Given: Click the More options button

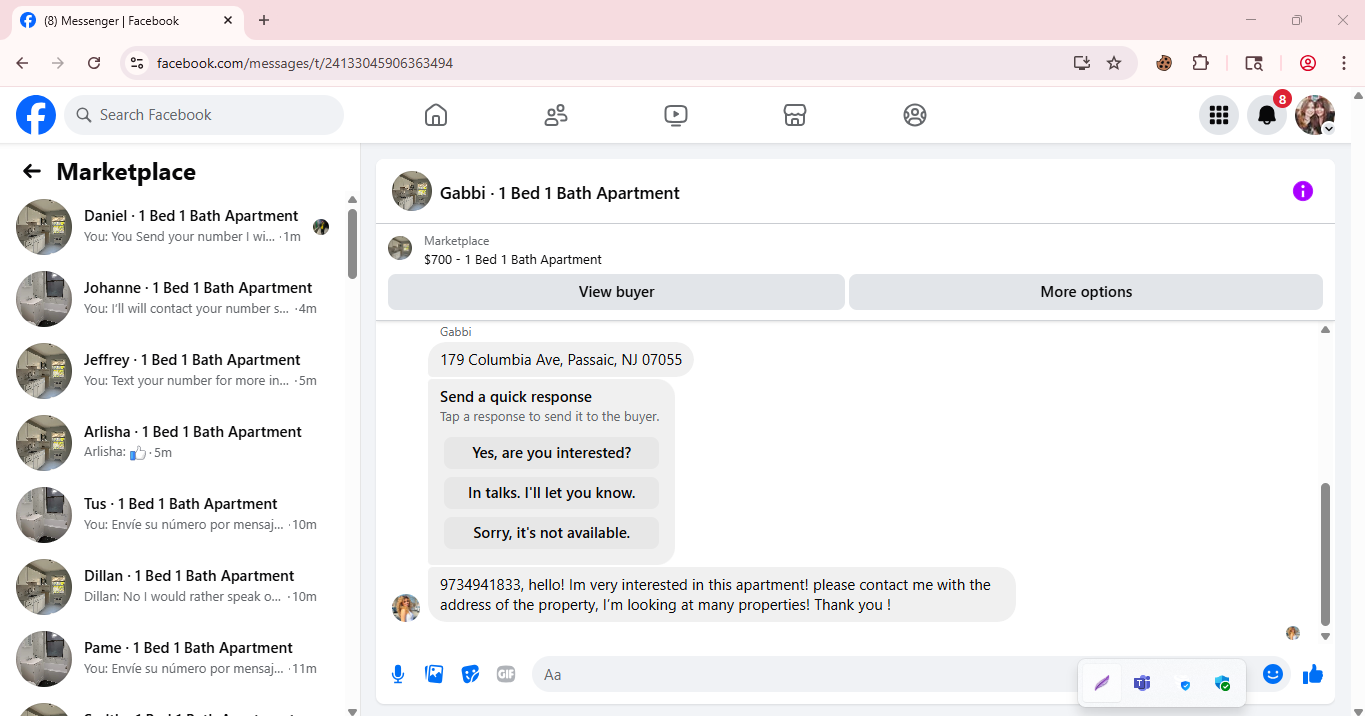Looking at the screenshot, I should [x=1086, y=292].
